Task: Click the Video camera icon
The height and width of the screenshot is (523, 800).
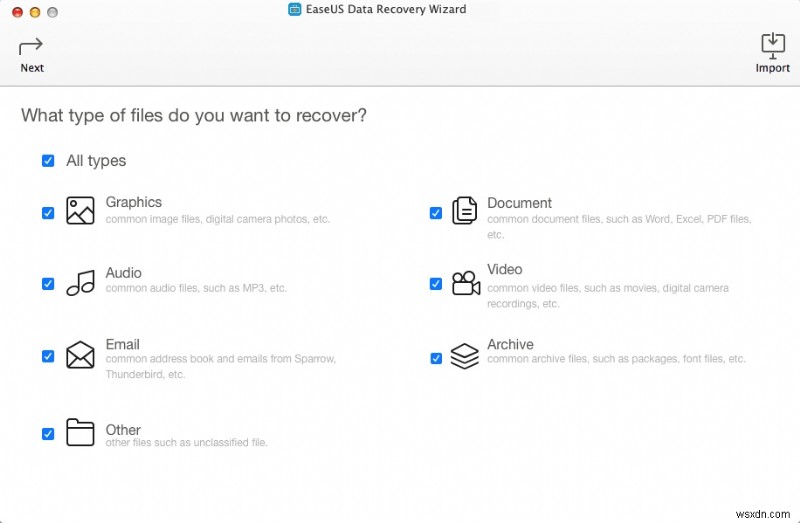Action: click(x=465, y=283)
